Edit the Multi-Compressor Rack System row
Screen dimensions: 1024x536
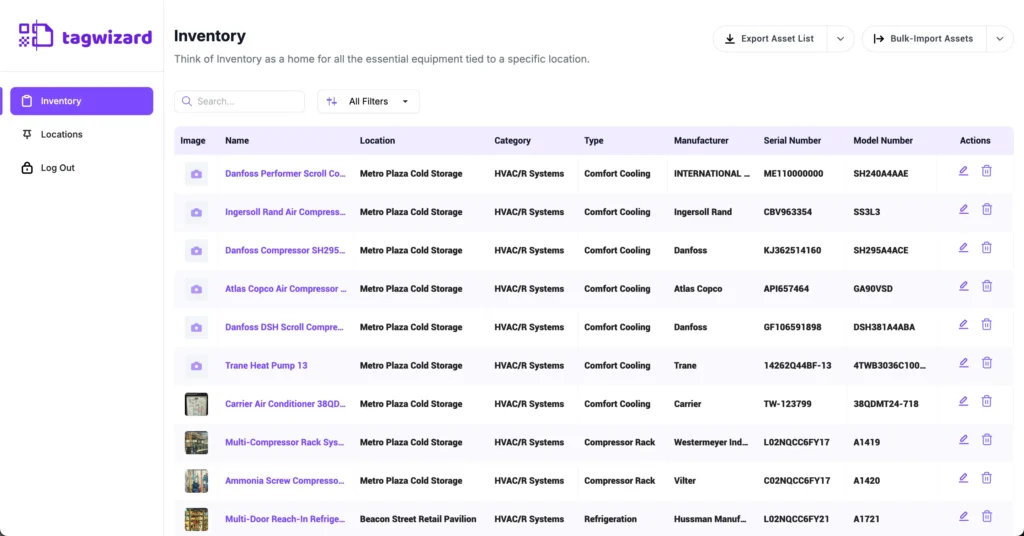coord(963,440)
